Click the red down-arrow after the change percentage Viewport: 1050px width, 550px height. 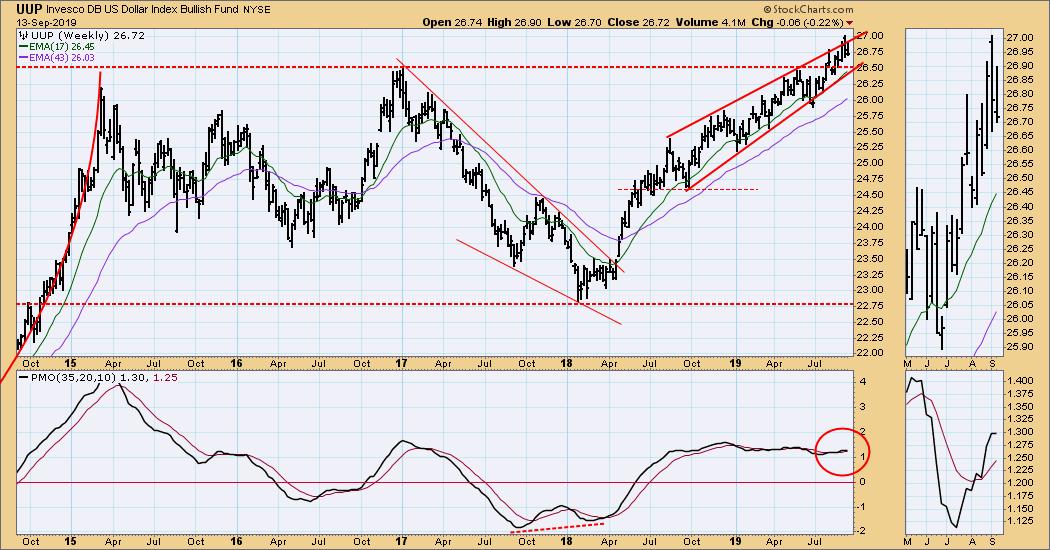click(x=850, y=23)
